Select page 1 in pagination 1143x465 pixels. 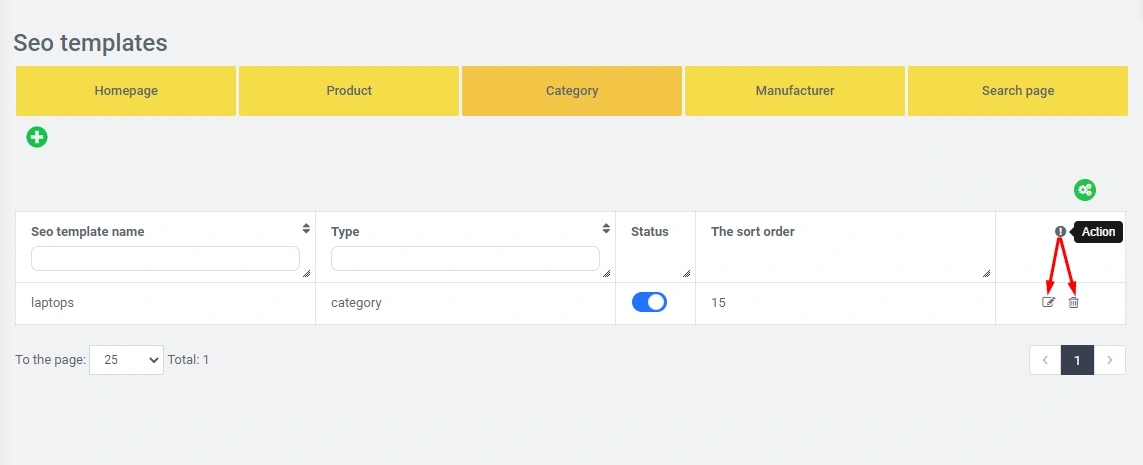coord(1077,360)
